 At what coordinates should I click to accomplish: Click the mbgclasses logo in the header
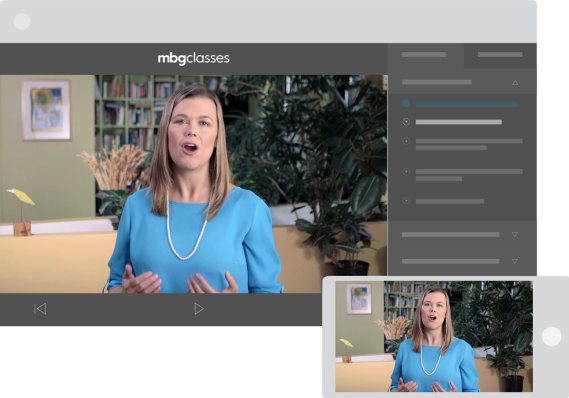click(193, 58)
